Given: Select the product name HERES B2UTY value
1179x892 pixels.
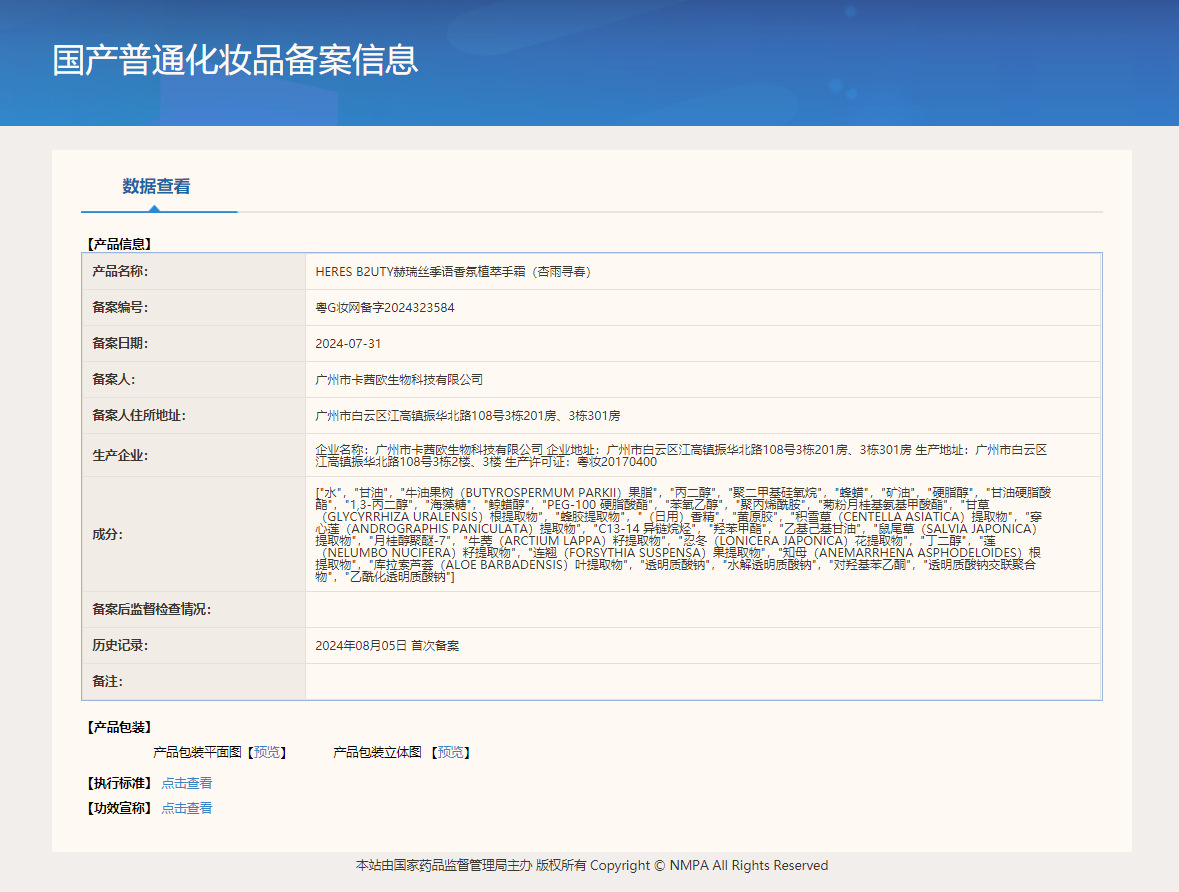Looking at the screenshot, I should [x=452, y=271].
